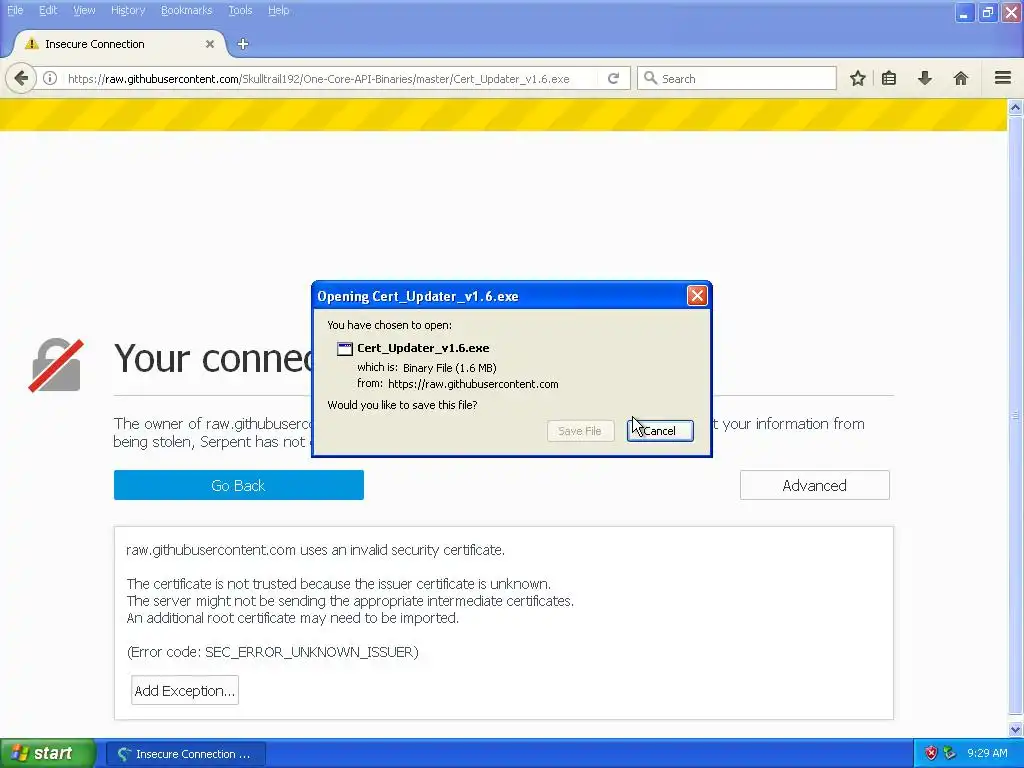The width and height of the screenshot is (1024, 768).
Task: Click the Advanced button
Action: pos(814,485)
